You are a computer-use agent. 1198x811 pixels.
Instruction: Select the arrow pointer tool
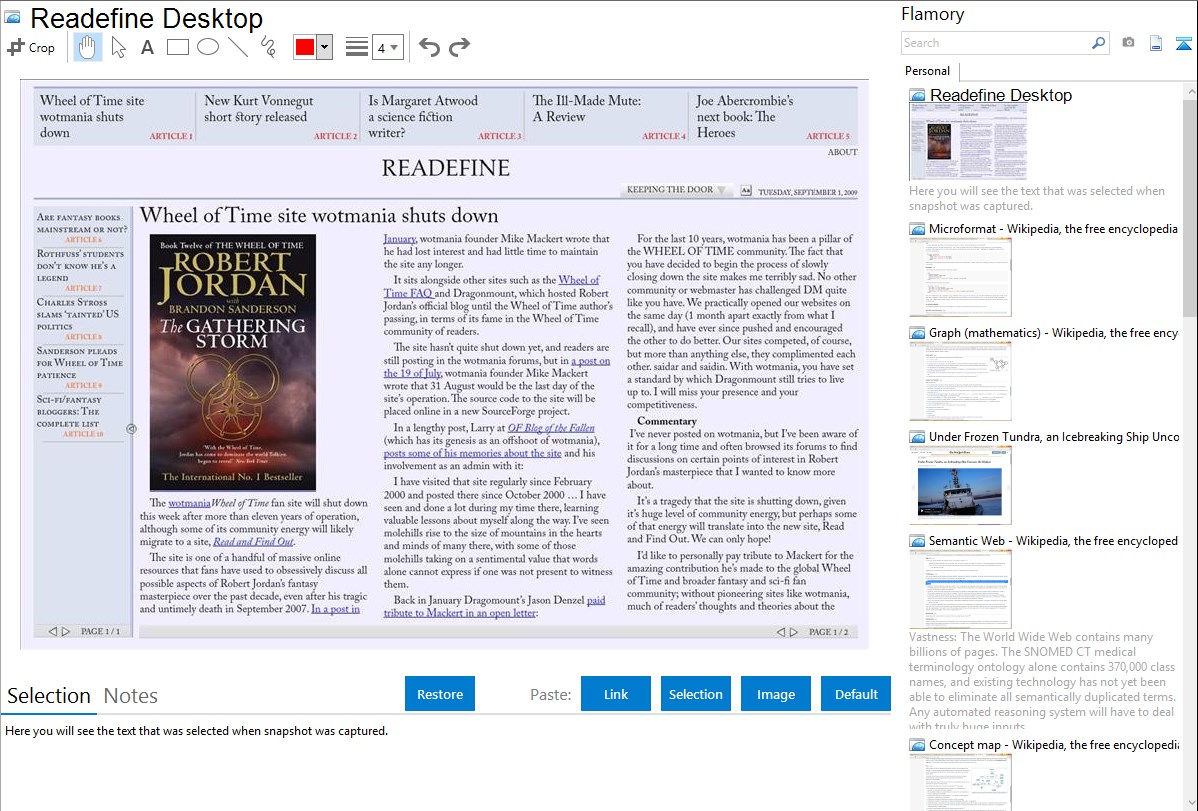pos(118,47)
